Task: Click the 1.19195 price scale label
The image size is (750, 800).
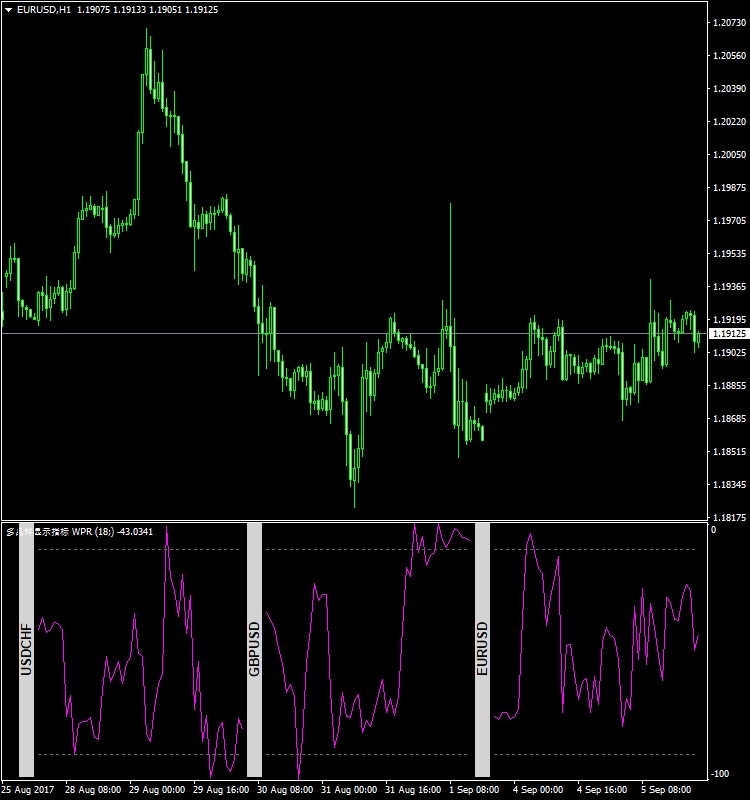Action: click(x=728, y=320)
